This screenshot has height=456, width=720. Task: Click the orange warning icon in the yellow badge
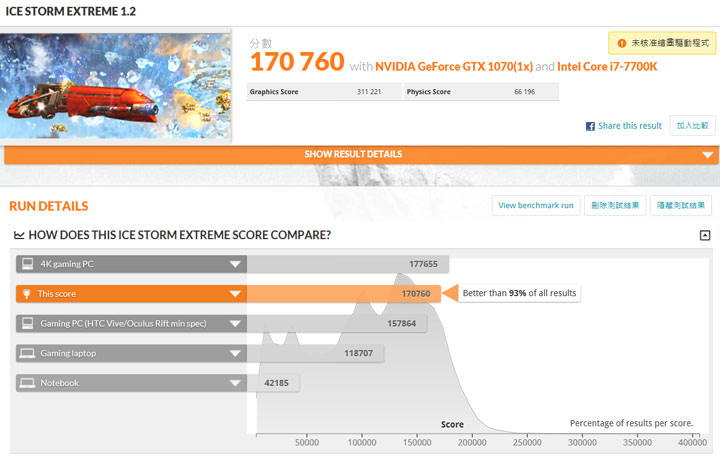pos(622,43)
